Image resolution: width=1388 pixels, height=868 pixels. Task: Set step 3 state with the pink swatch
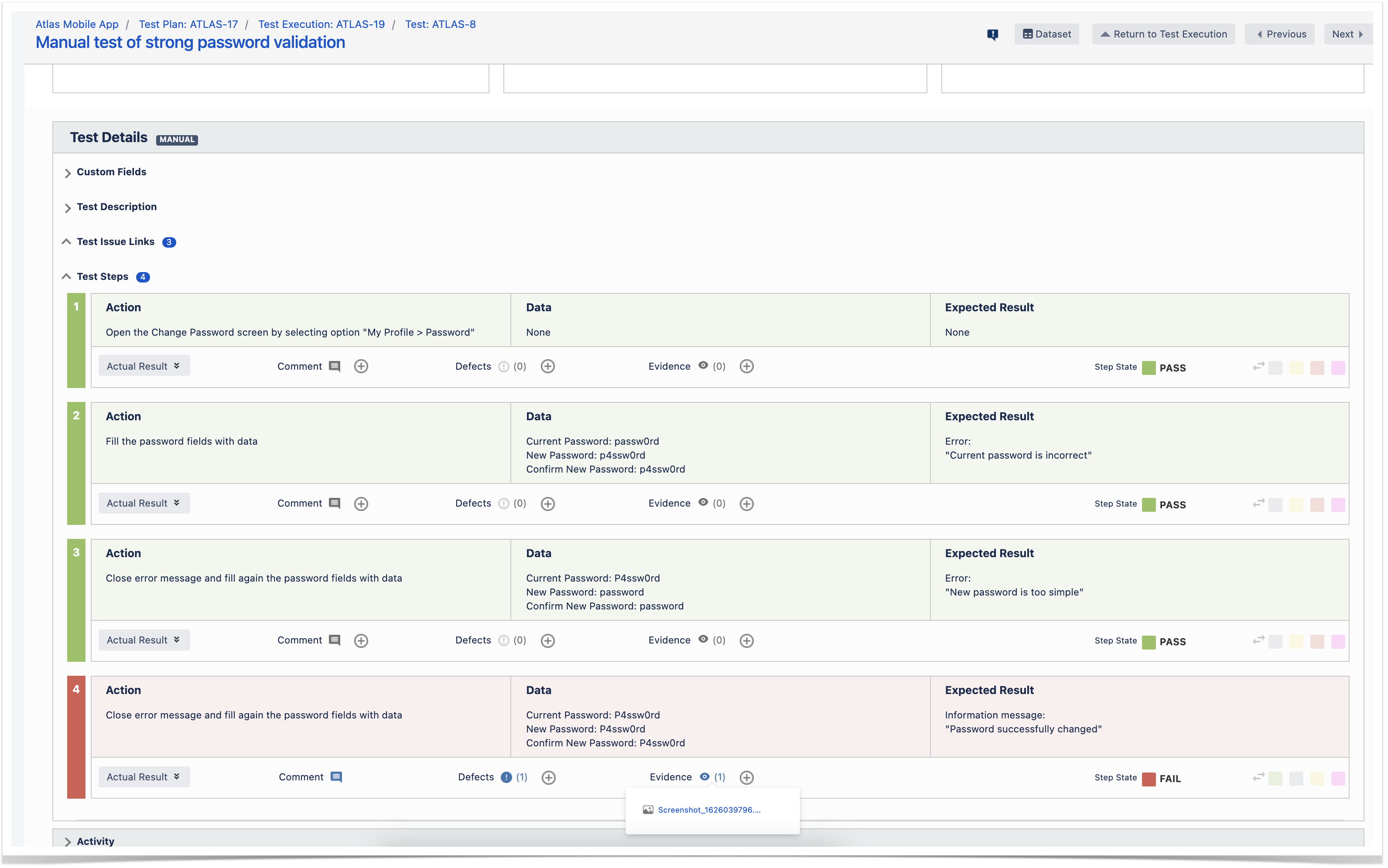1338,642
